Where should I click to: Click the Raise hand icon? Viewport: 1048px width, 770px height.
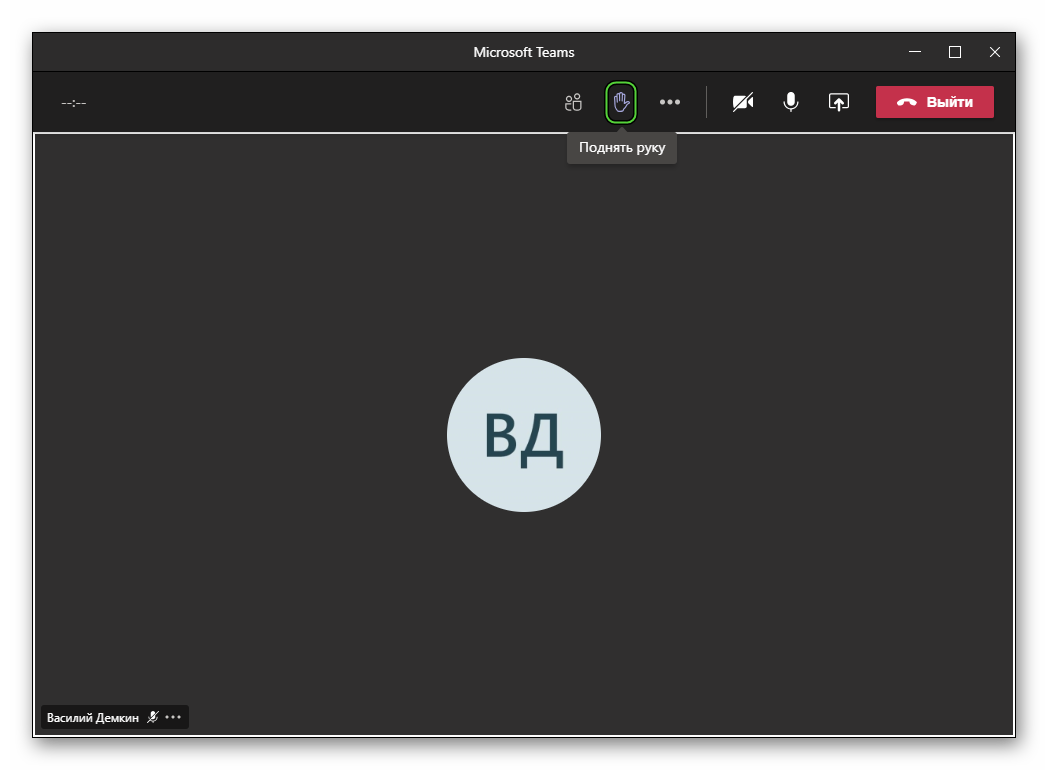pyautogui.click(x=621, y=102)
